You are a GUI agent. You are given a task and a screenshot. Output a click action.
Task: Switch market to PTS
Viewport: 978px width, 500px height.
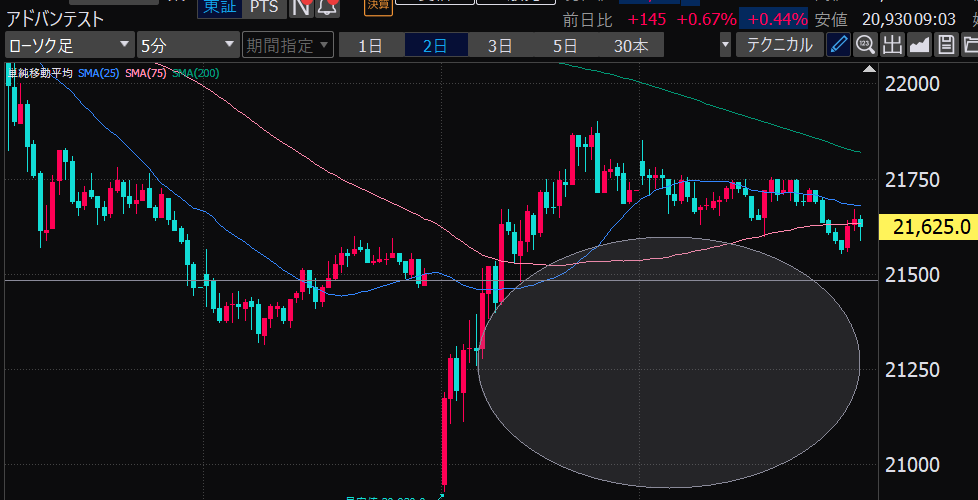coord(264,6)
